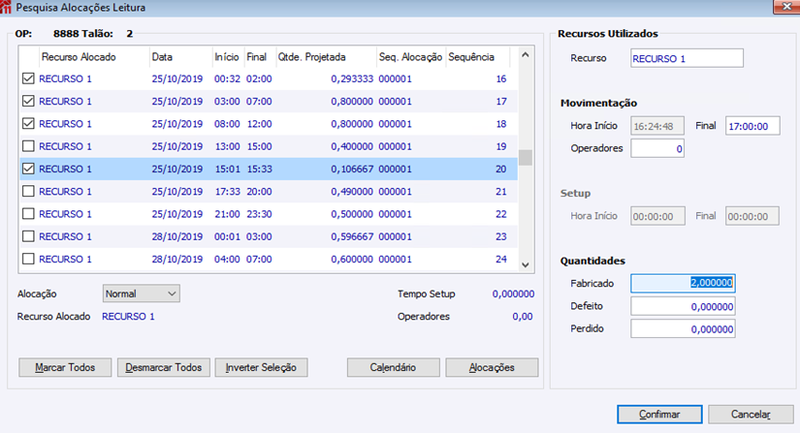Screen dimensions: 800x433
Task: Click the application icon in title bar
Action: coord(6,7)
